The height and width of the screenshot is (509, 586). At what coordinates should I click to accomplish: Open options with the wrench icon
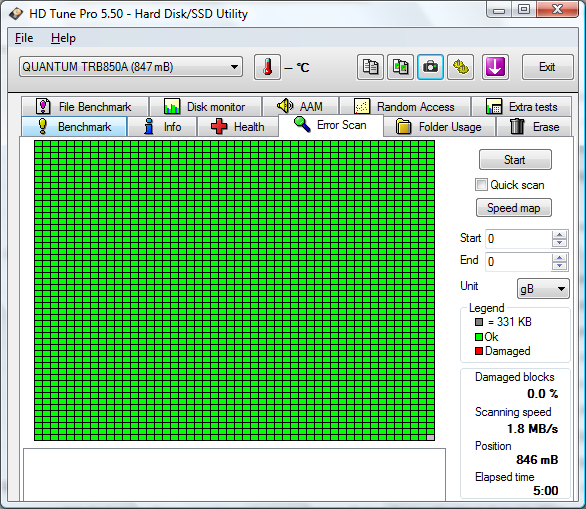click(x=461, y=67)
